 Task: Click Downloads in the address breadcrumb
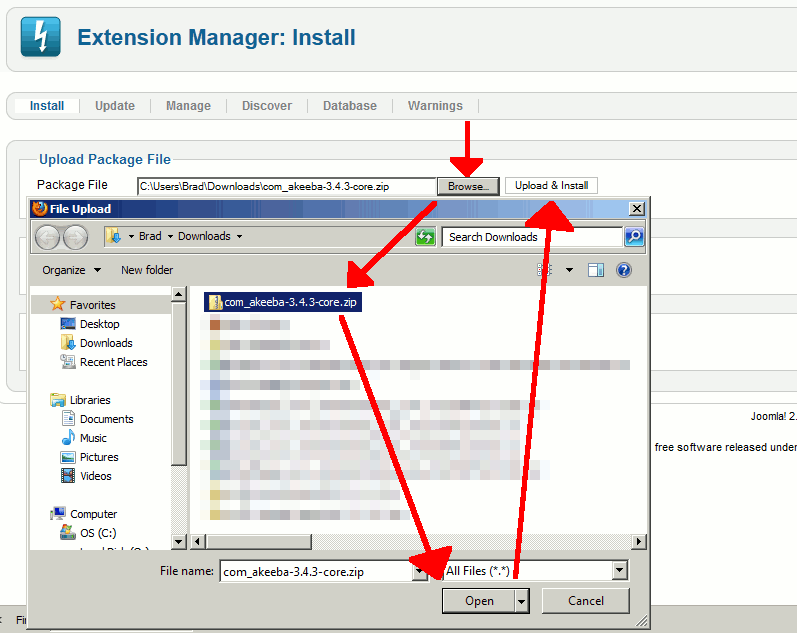click(x=204, y=236)
